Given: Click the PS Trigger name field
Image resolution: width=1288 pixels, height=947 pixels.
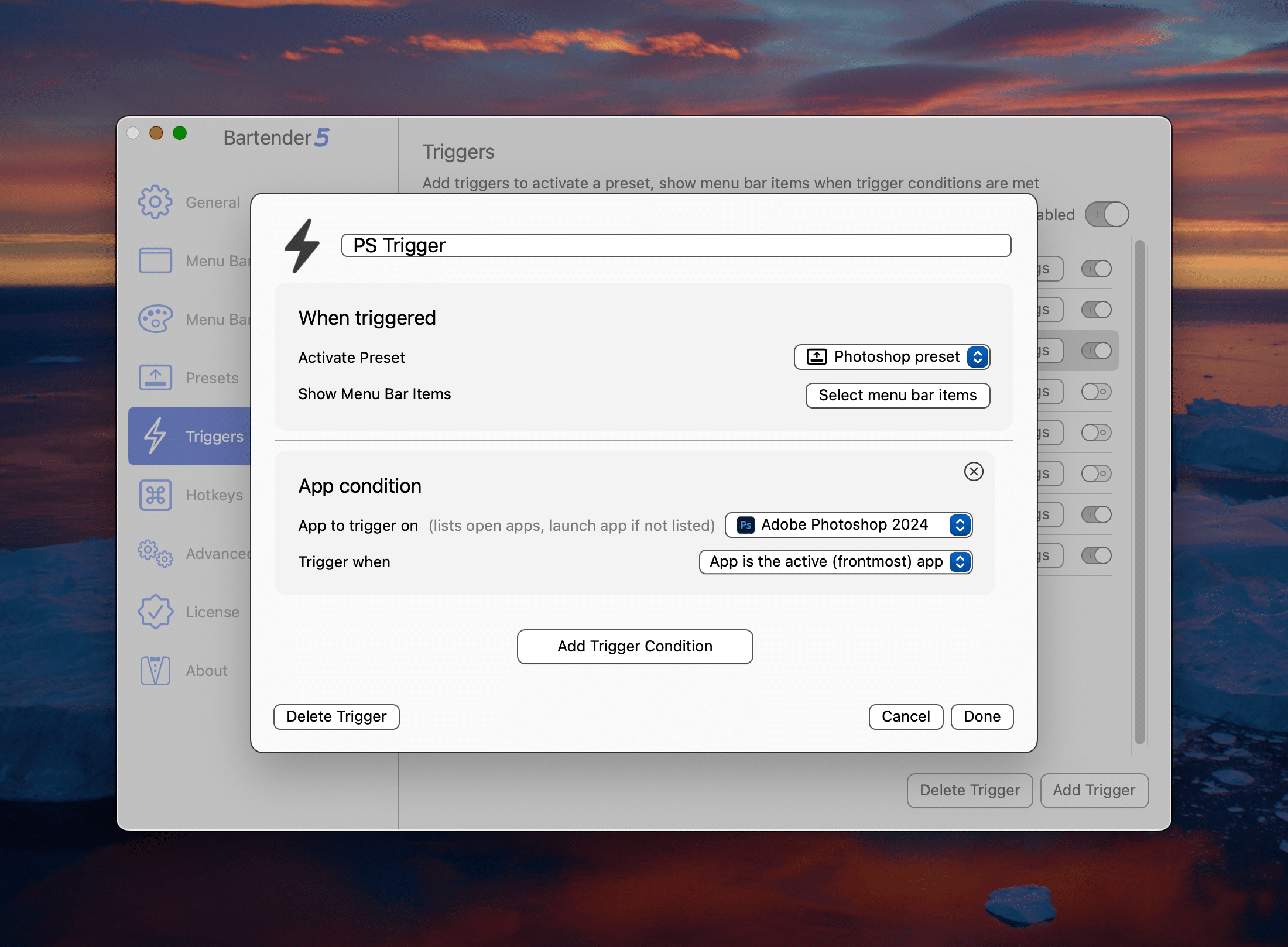Looking at the screenshot, I should [x=676, y=245].
